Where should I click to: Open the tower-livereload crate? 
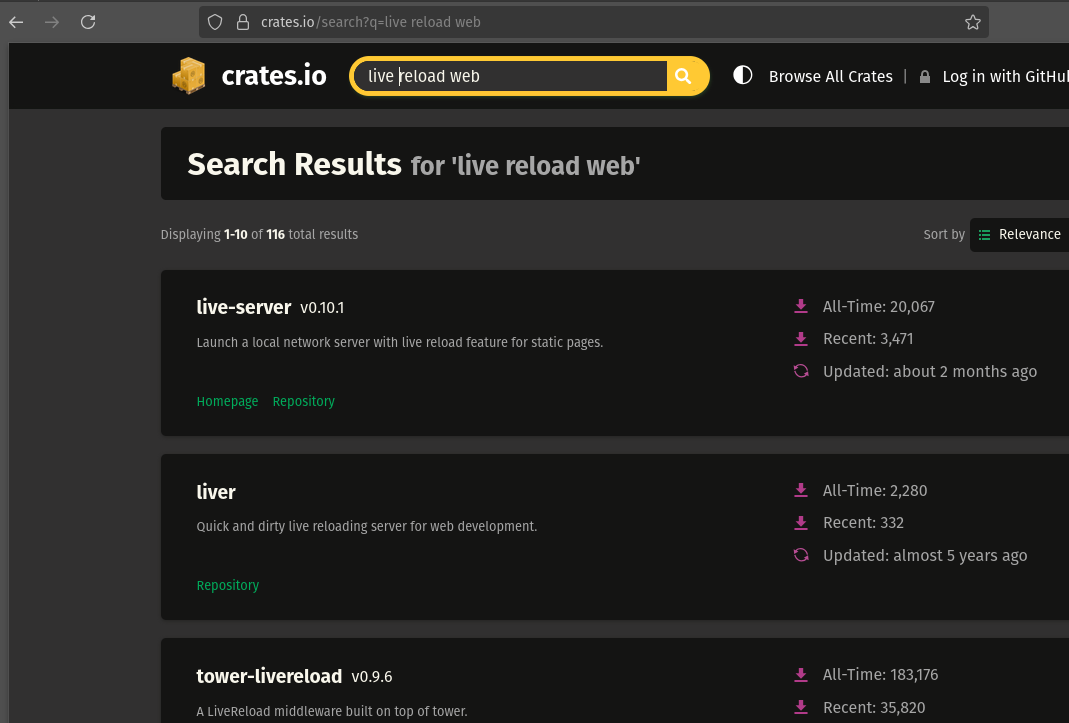coord(269,676)
